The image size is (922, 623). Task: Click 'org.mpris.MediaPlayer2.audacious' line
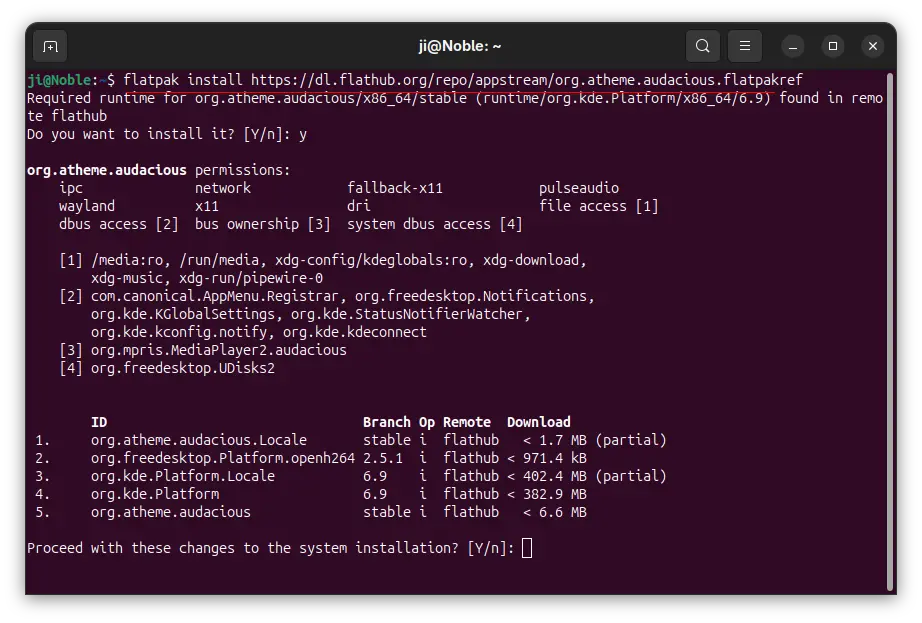[x=219, y=350]
